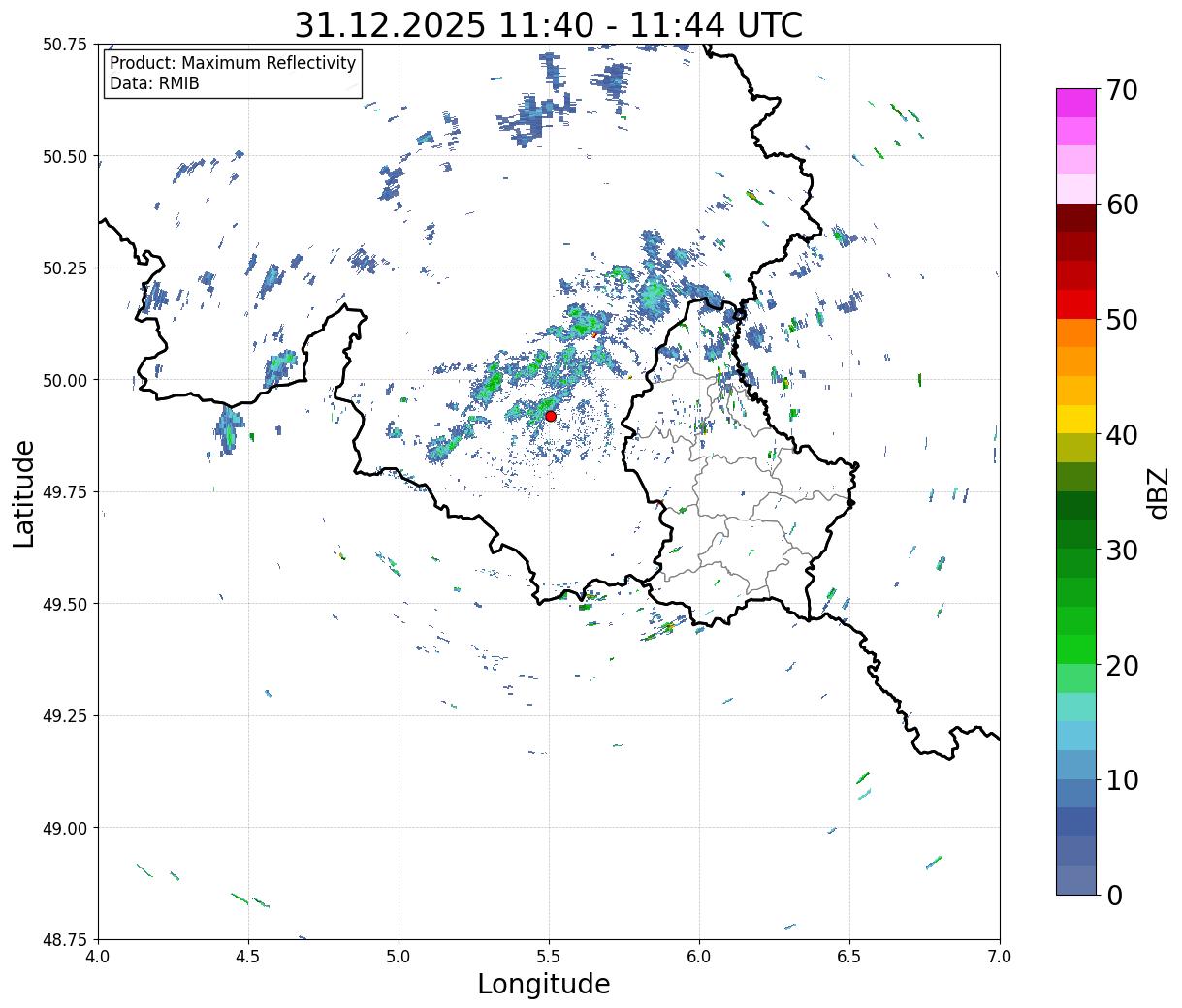Click the Latitude axis label

[x=24, y=492]
